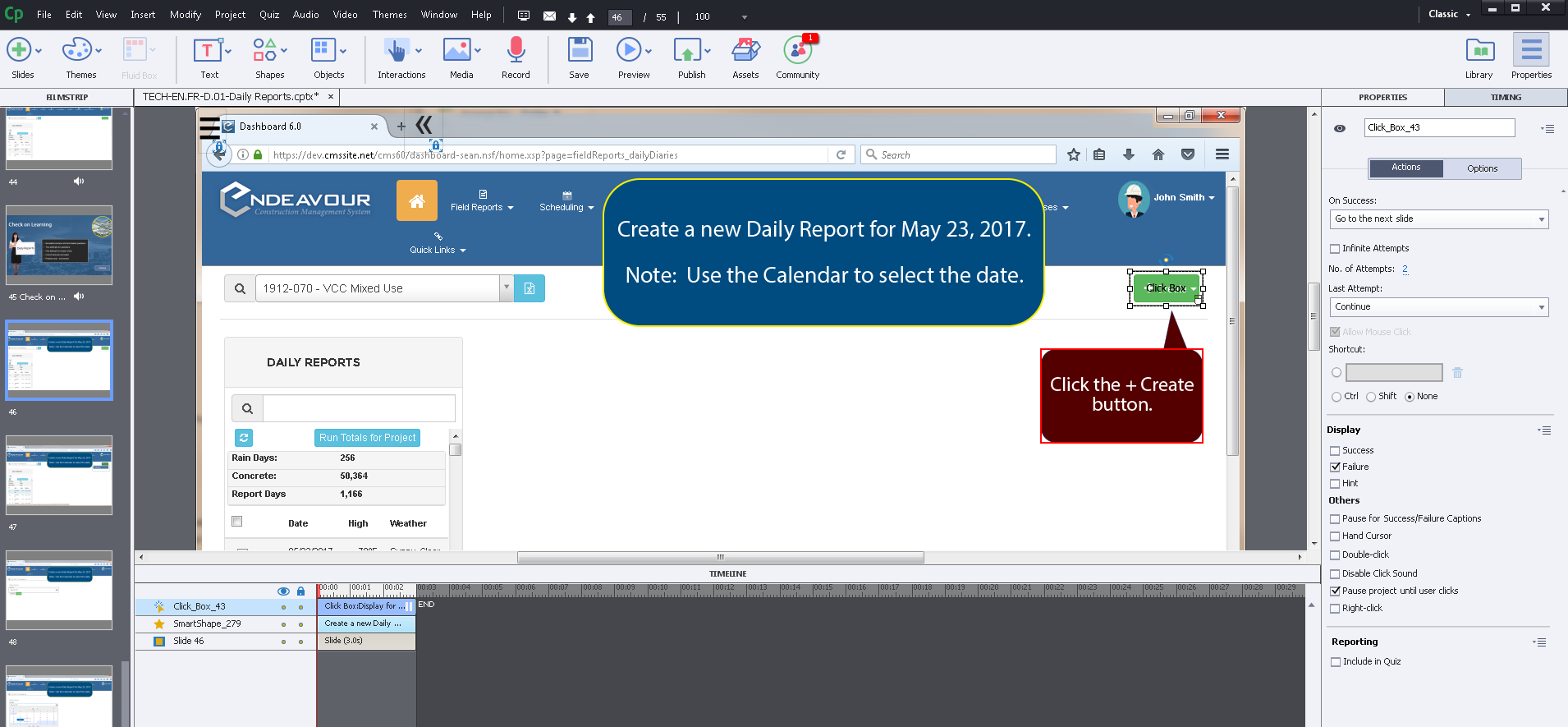The height and width of the screenshot is (727, 1568).
Task: Open the Last Attempt Continue dropdown
Action: tap(1438, 307)
